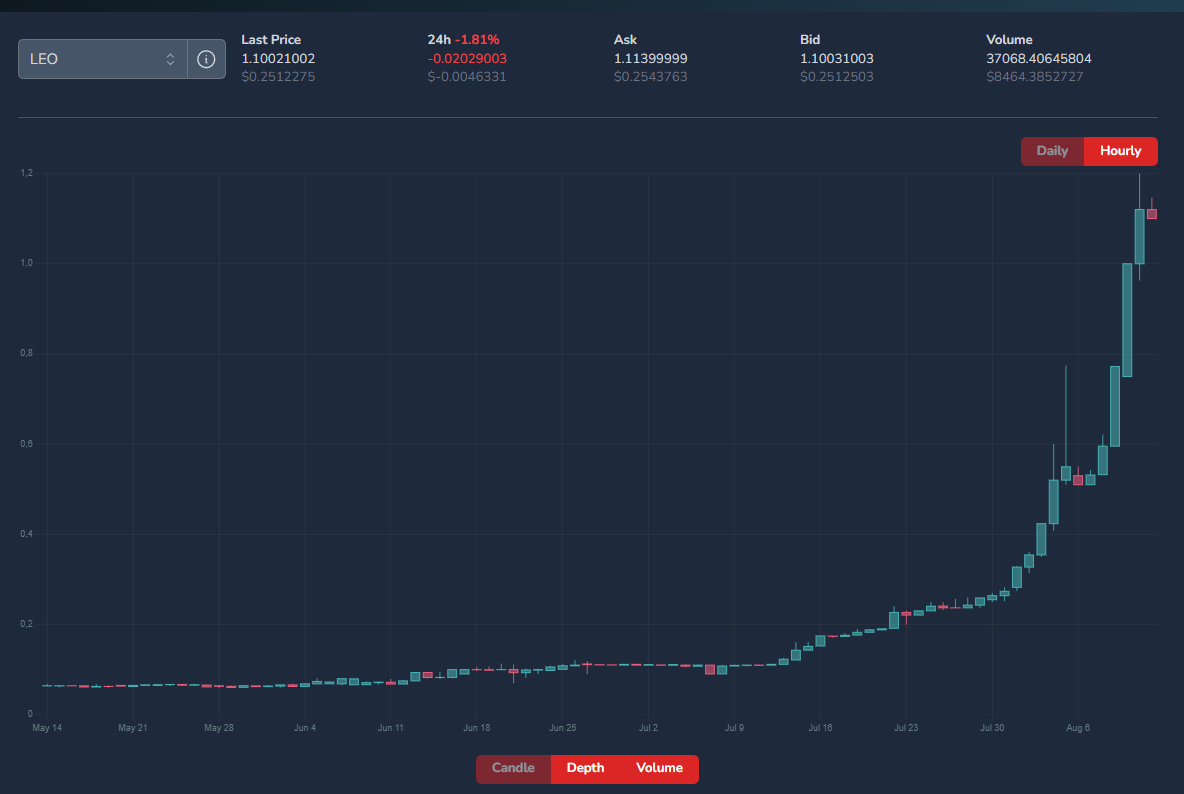Viewport: 1184px width, 794px height.
Task: Click the token info circle icon
Action: pos(206,59)
